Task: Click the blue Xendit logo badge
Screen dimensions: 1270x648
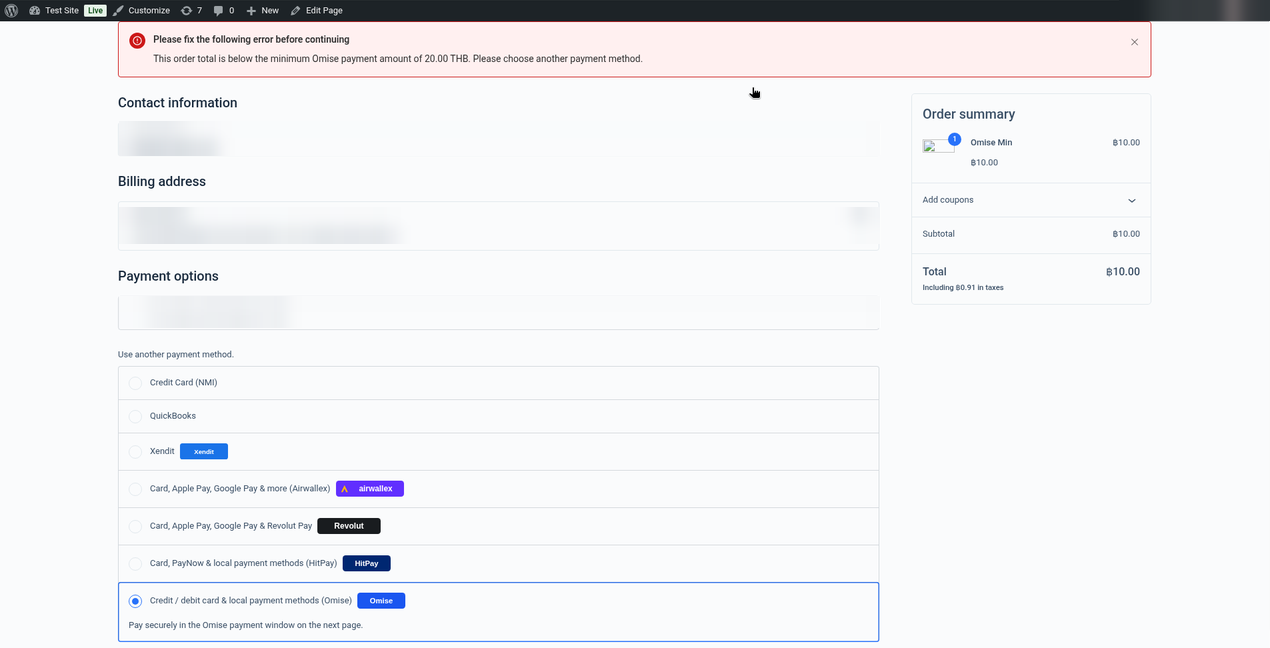Action: click(x=204, y=452)
